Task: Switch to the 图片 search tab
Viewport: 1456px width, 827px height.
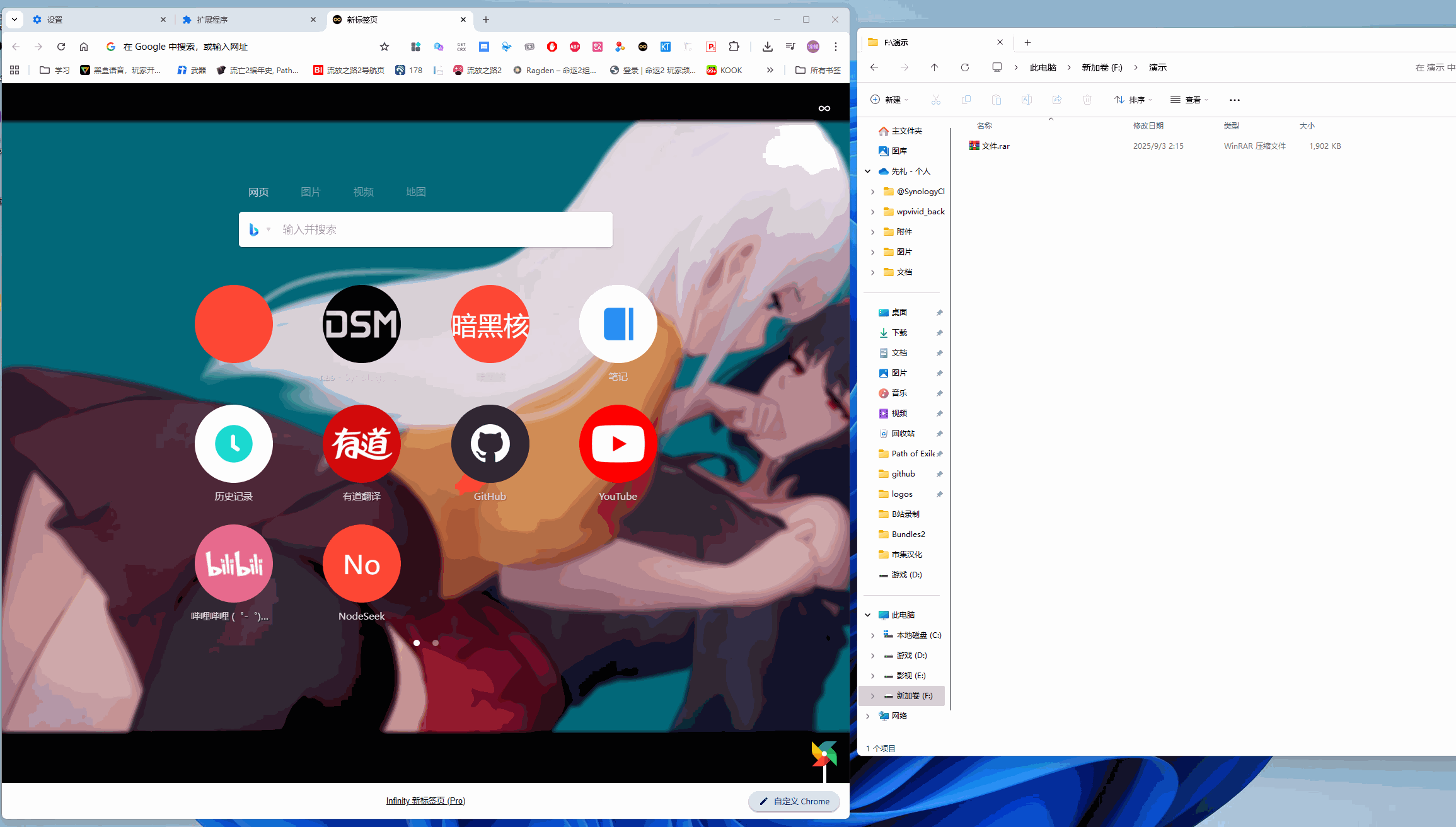Action: pos(311,192)
